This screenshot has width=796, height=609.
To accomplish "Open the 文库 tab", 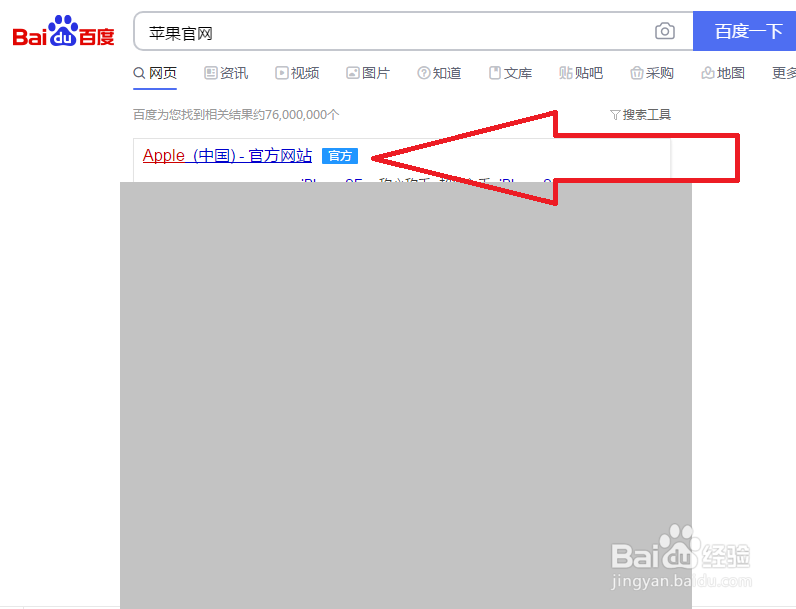I will point(510,73).
